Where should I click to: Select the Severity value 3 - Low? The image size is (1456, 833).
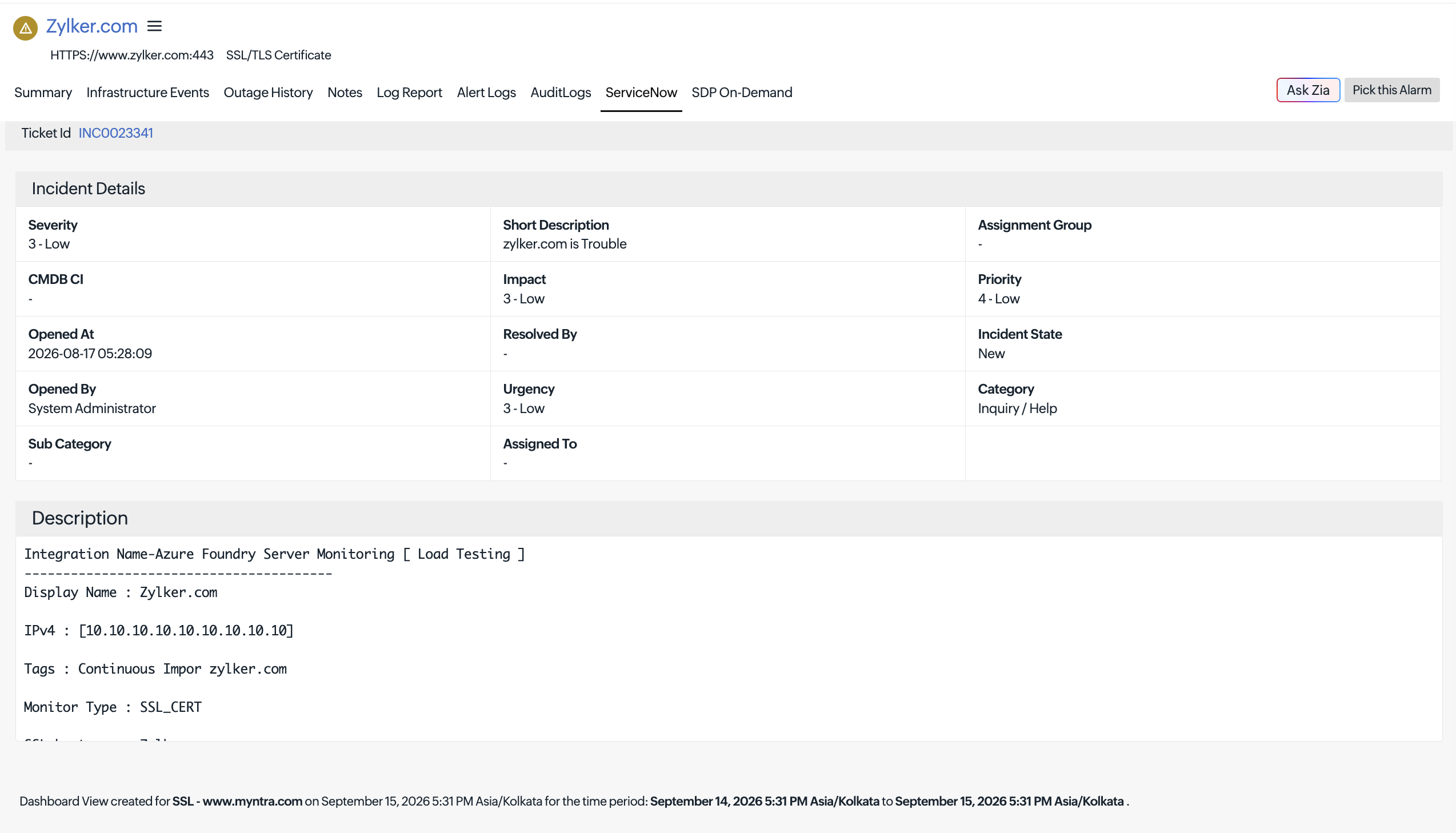49,244
